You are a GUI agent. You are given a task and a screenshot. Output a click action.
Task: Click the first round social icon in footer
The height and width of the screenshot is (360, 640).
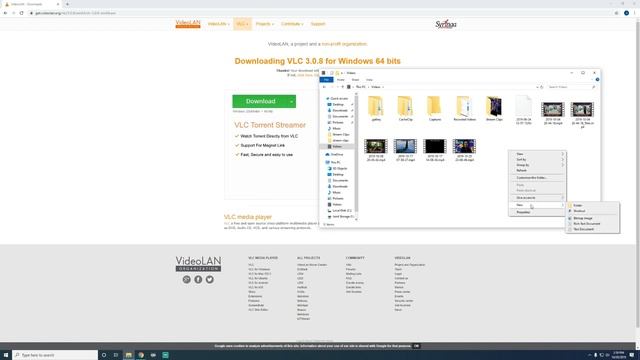[x=187, y=280]
